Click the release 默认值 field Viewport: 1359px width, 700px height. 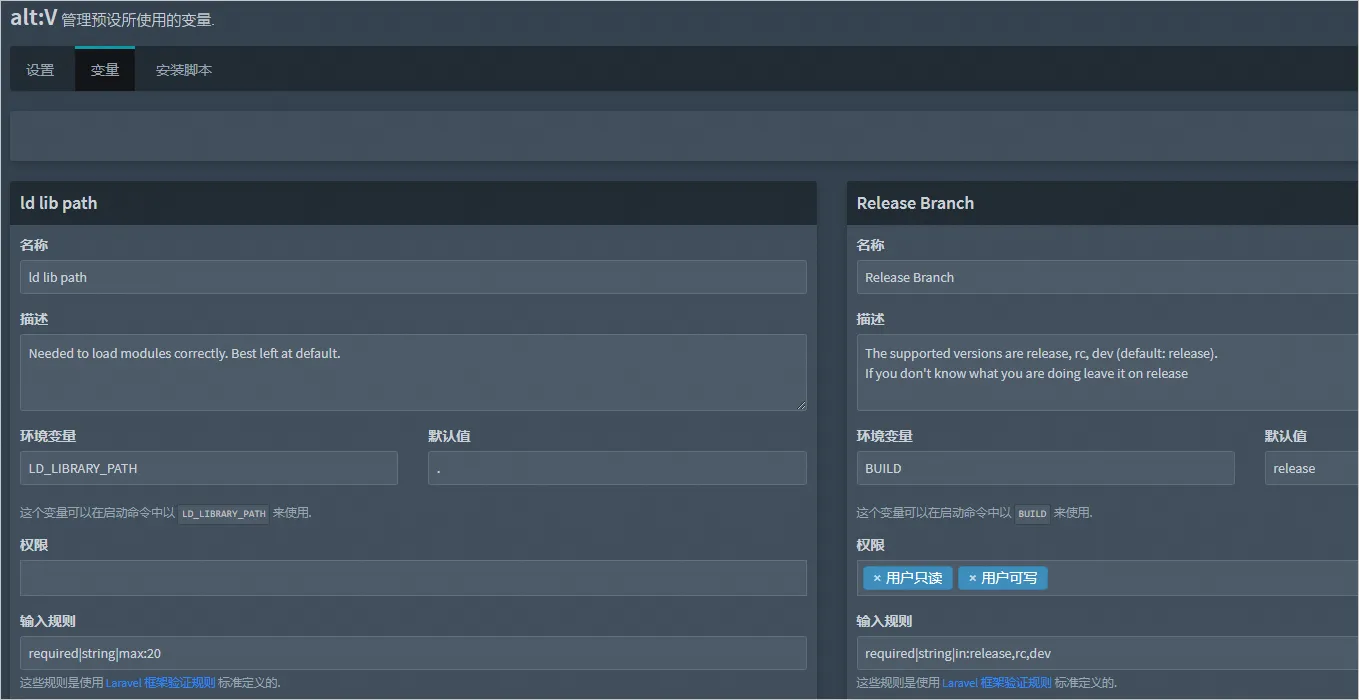click(1311, 468)
